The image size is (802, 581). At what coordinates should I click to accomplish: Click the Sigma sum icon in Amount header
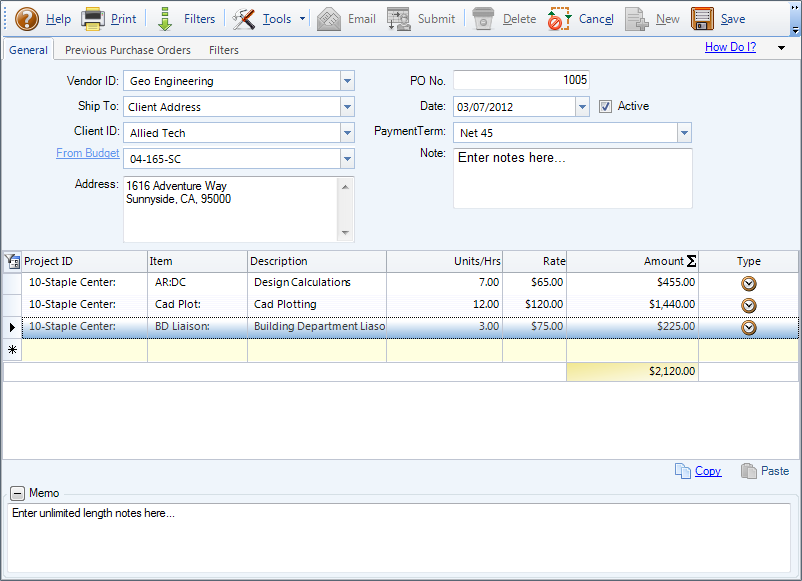tap(691, 261)
